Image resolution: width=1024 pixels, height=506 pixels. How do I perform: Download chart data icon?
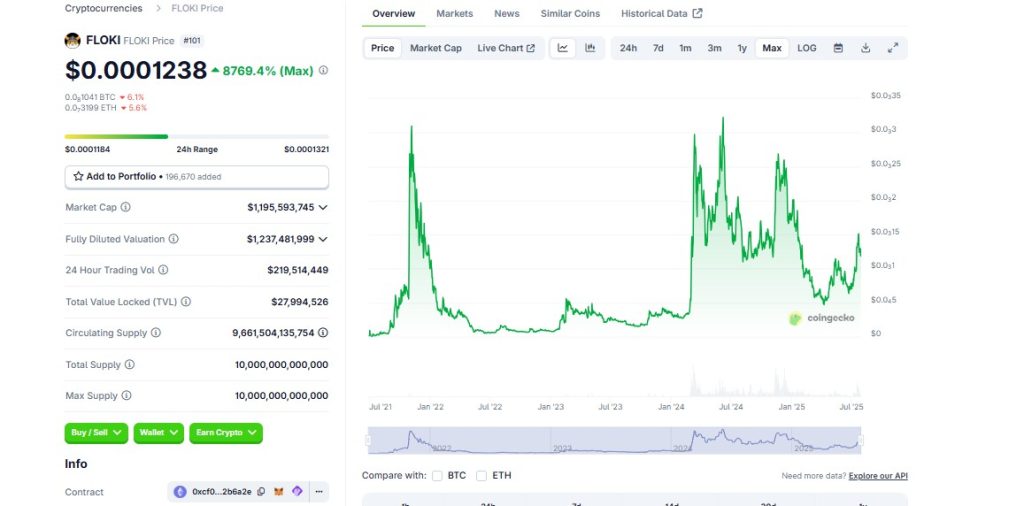865,48
